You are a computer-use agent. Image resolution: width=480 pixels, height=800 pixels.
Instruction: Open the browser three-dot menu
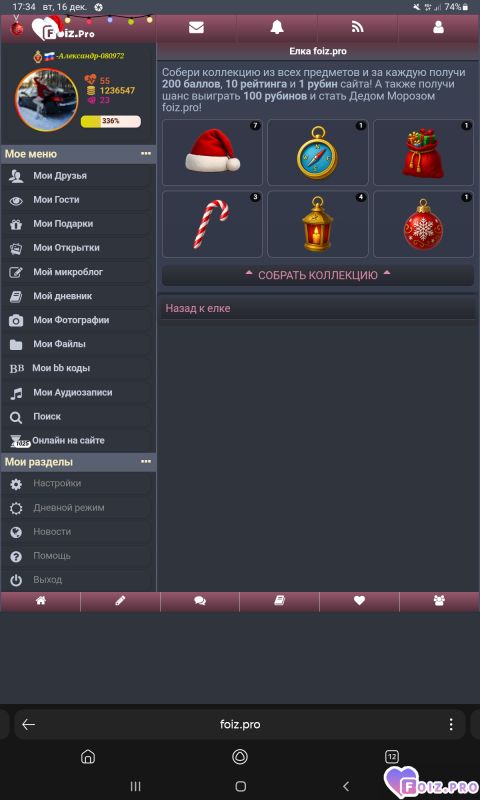[x=451, y=724]
